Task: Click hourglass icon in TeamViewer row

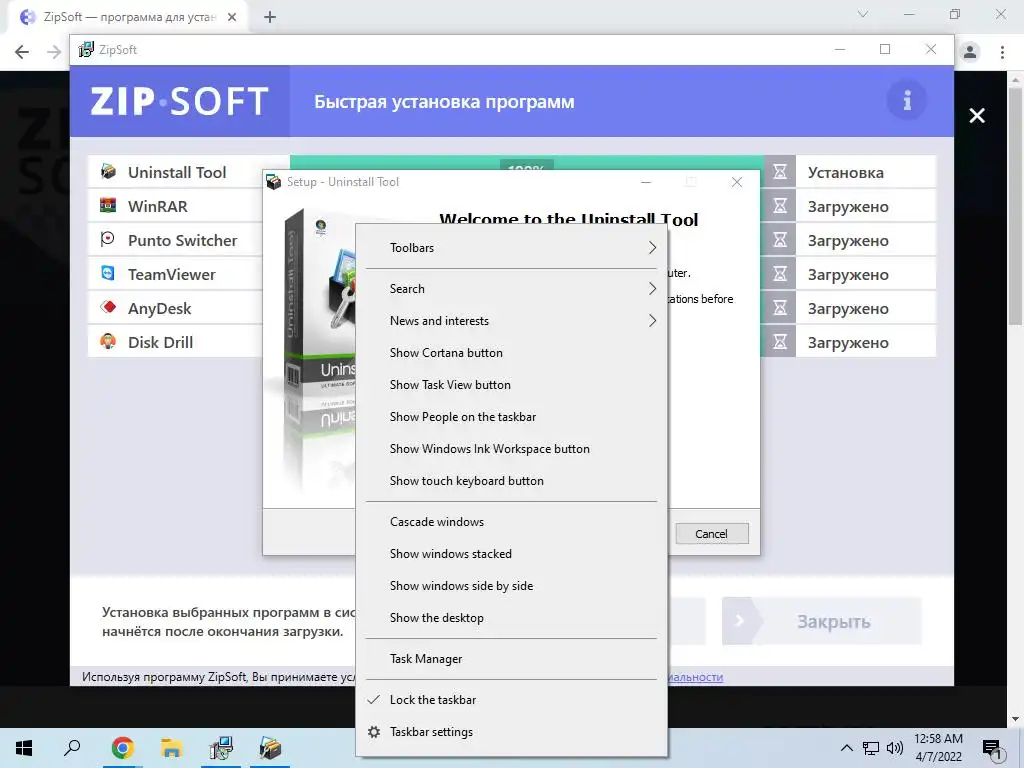Action: coord(780,274)
